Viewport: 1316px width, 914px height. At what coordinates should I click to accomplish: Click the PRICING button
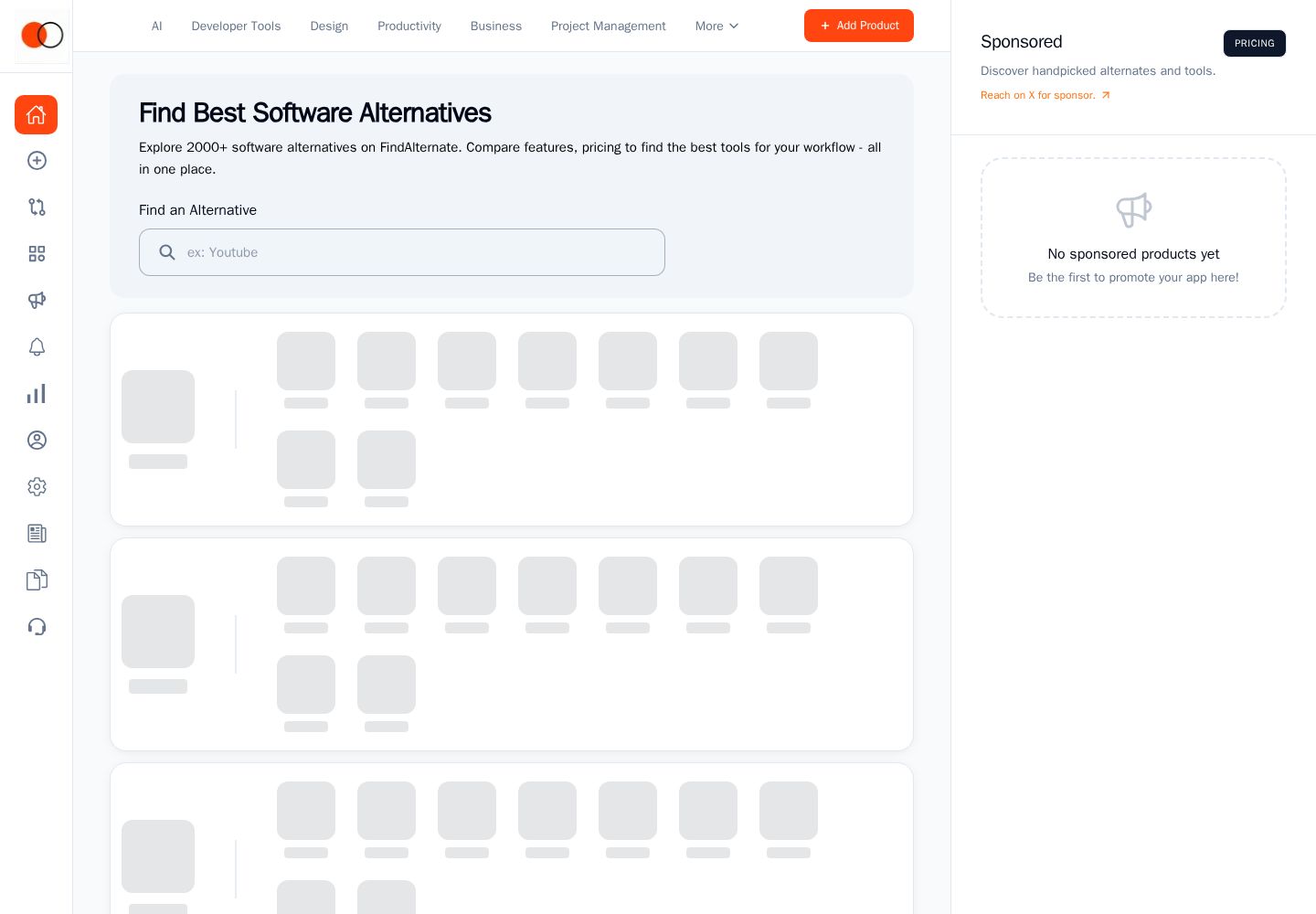coord(1255,43)
